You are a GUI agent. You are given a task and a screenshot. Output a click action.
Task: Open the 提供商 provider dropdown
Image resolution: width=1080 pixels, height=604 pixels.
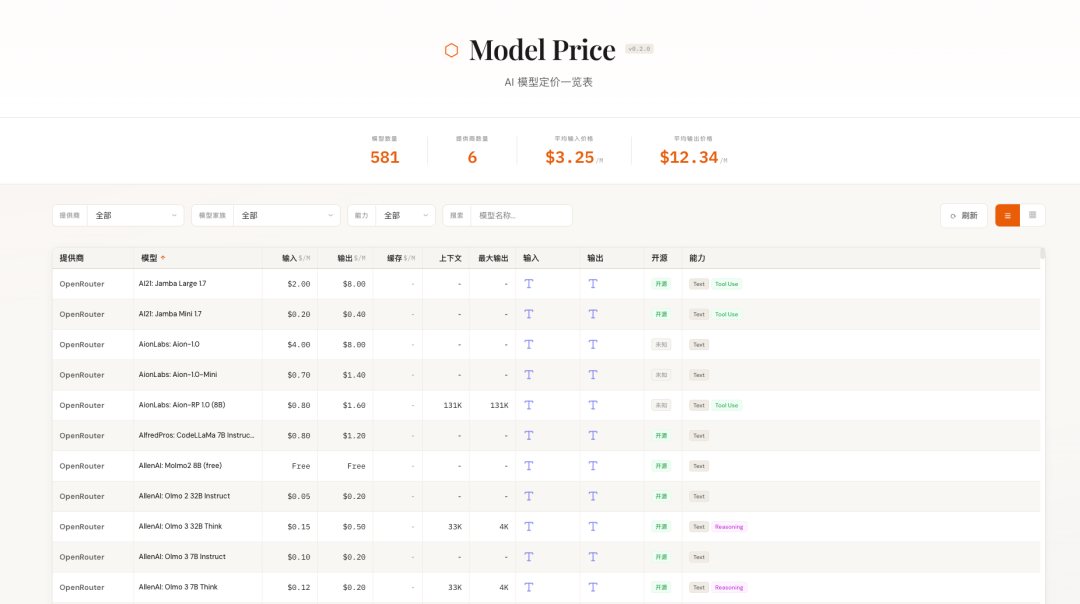[135, 215]
